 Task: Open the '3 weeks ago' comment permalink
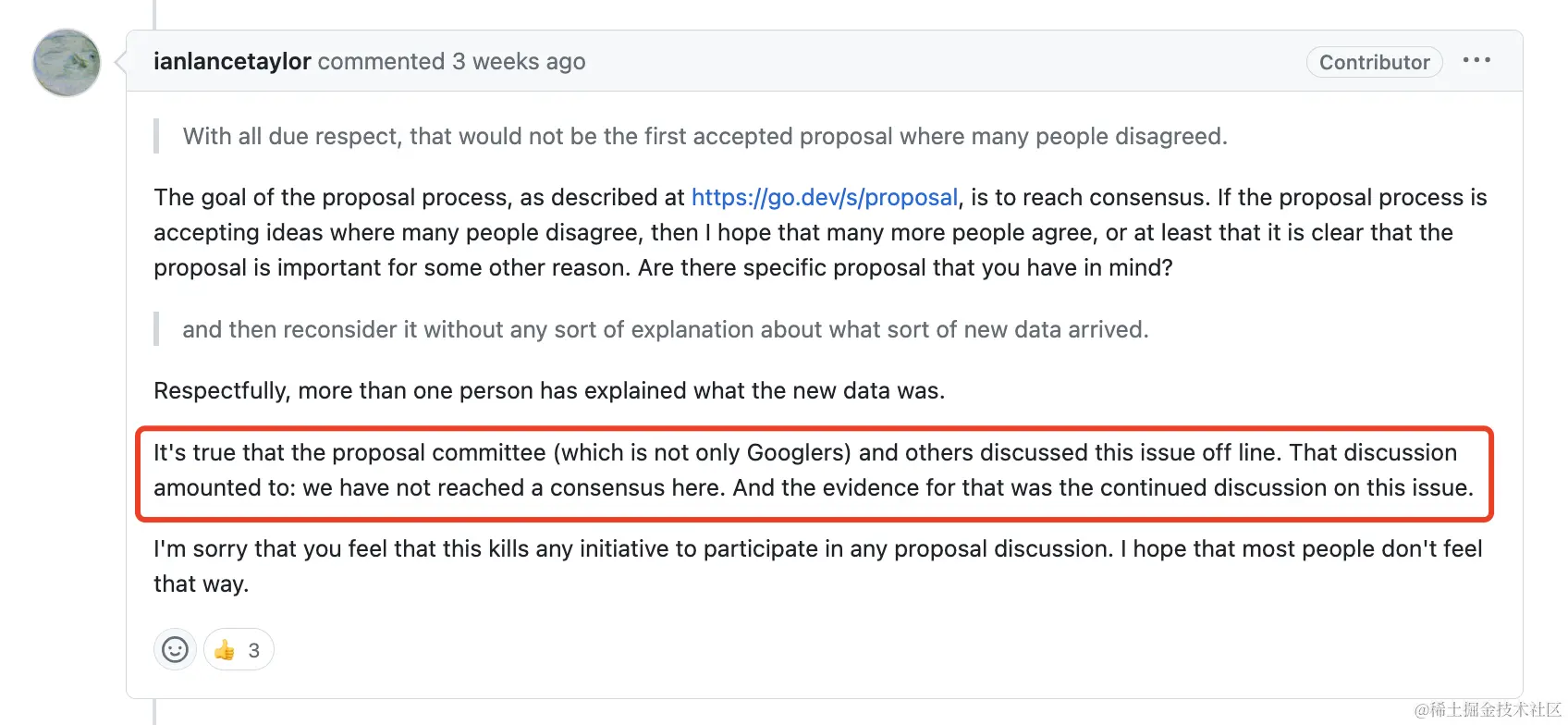pyautogui.click(x=519, y=61)
